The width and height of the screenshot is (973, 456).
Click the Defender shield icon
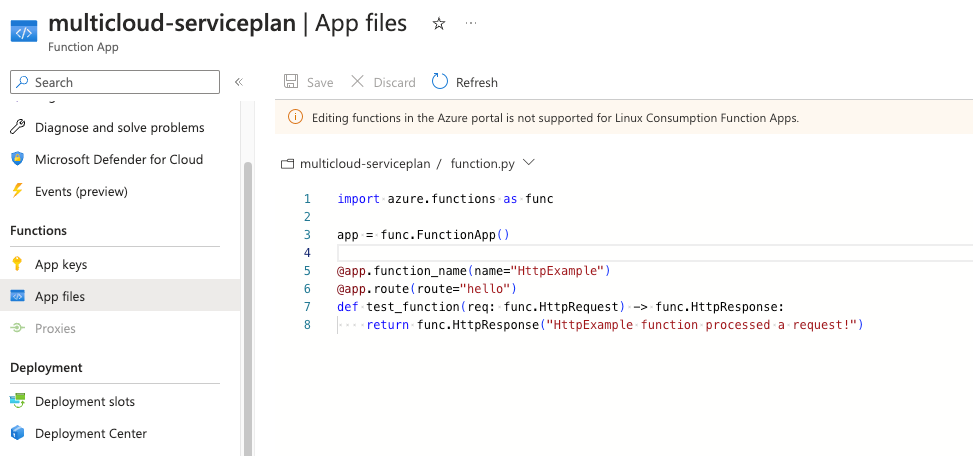tap(18, 159)
